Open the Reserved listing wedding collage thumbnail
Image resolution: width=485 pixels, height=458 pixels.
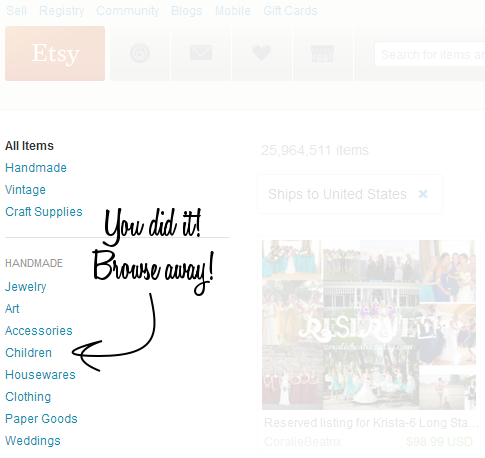(x=369, y=325)
